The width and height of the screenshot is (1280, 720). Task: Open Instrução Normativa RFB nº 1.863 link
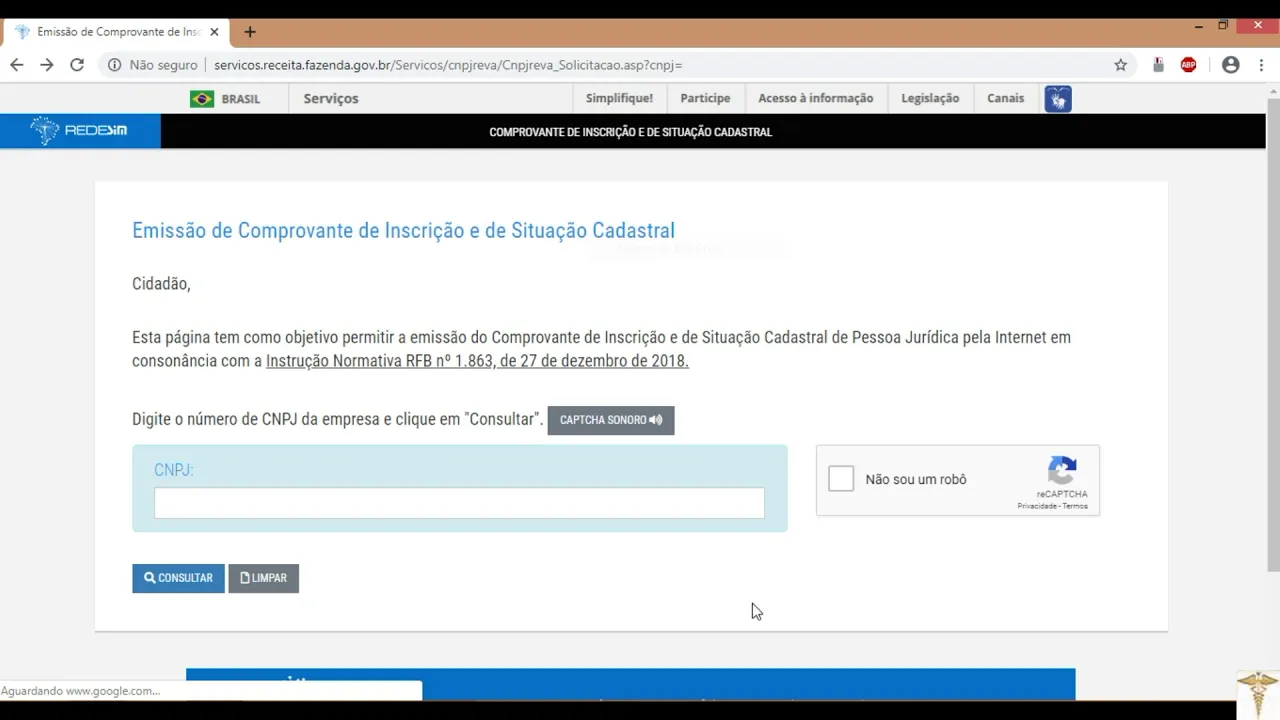click(477, 361)
